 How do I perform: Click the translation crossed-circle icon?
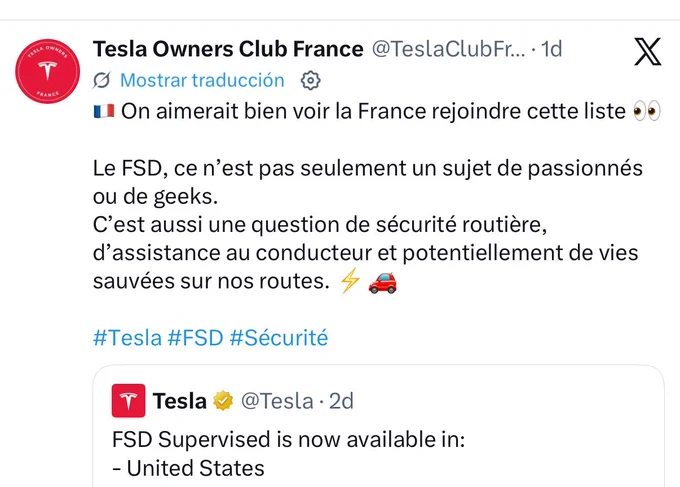click(102, 80)
